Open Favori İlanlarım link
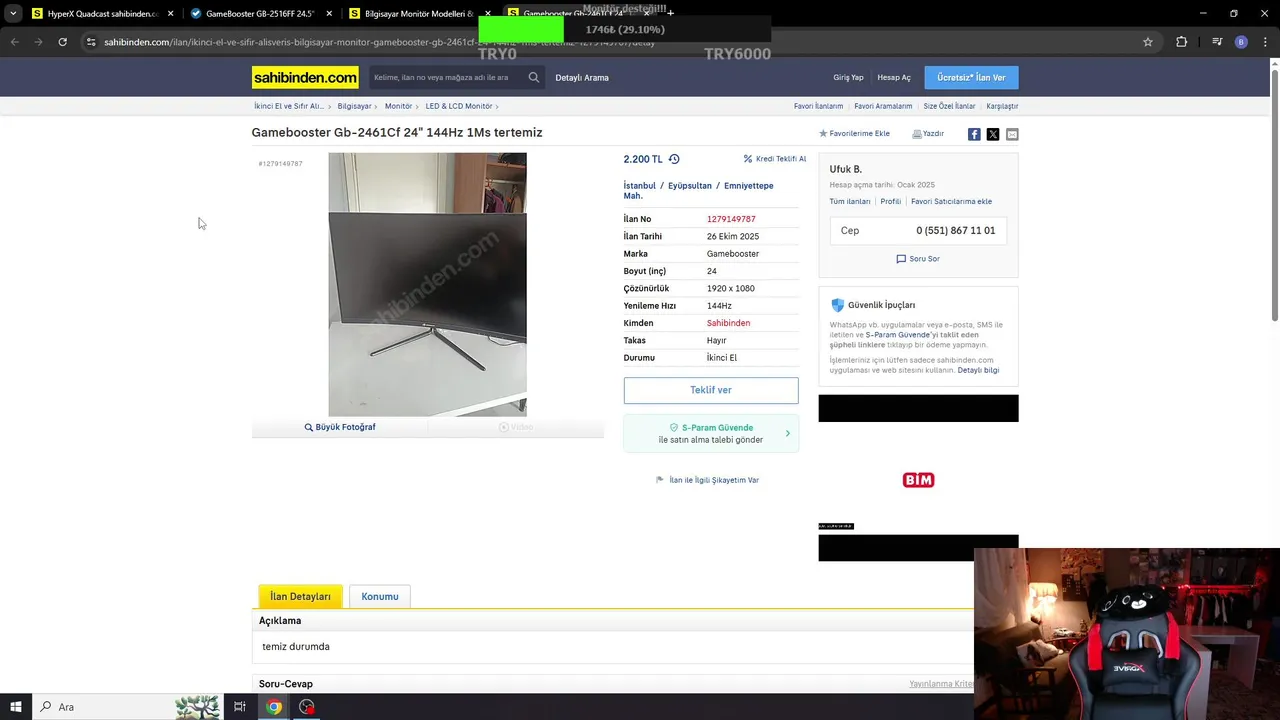Image resolution: width=1280 pixels, height=720 pixels. pyautogui.click(x=818, y=106)
